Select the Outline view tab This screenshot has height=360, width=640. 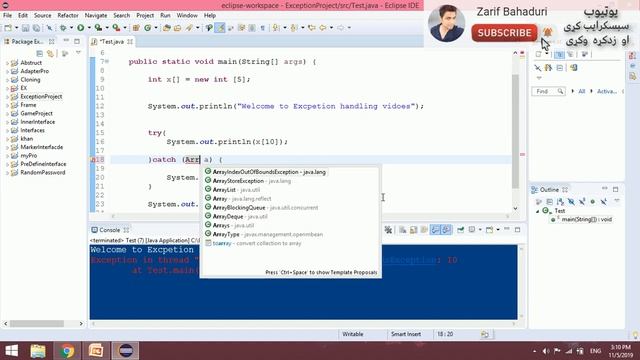[x=549, y=190]
